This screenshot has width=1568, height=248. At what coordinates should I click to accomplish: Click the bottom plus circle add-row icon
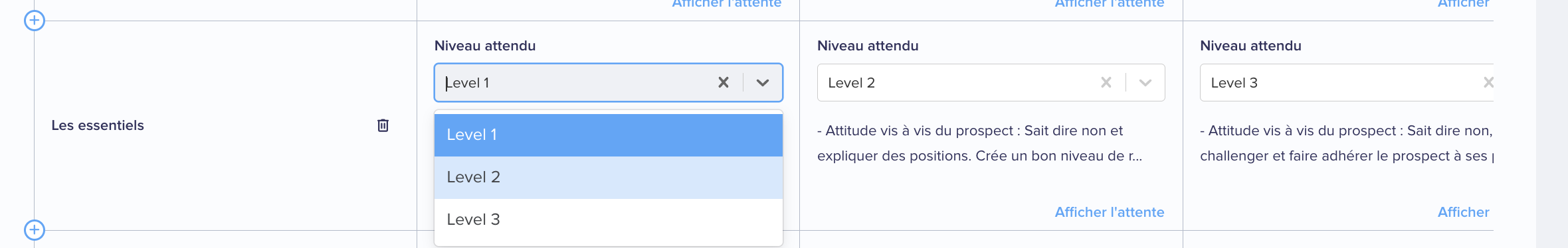pyautogui.click(x=35, y=230)
